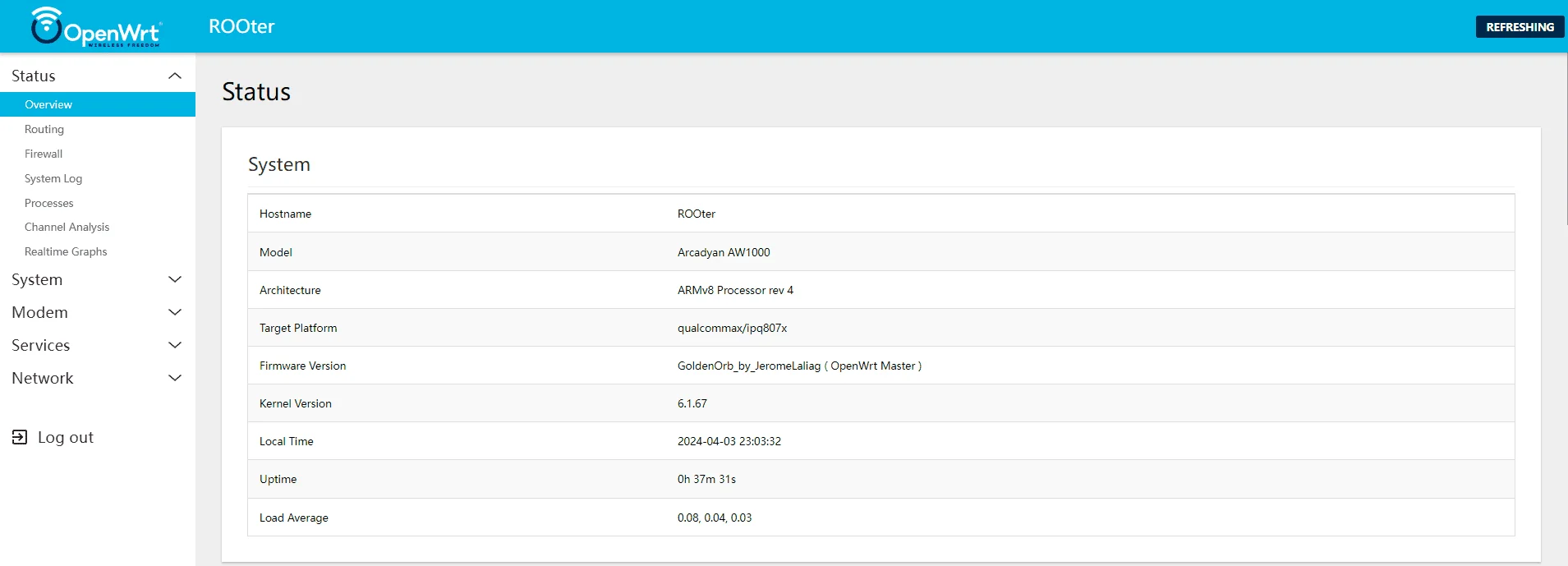This screenshot has width=1568, height=566.
Task: Click the Status page heading
Action: coord(256,91)
